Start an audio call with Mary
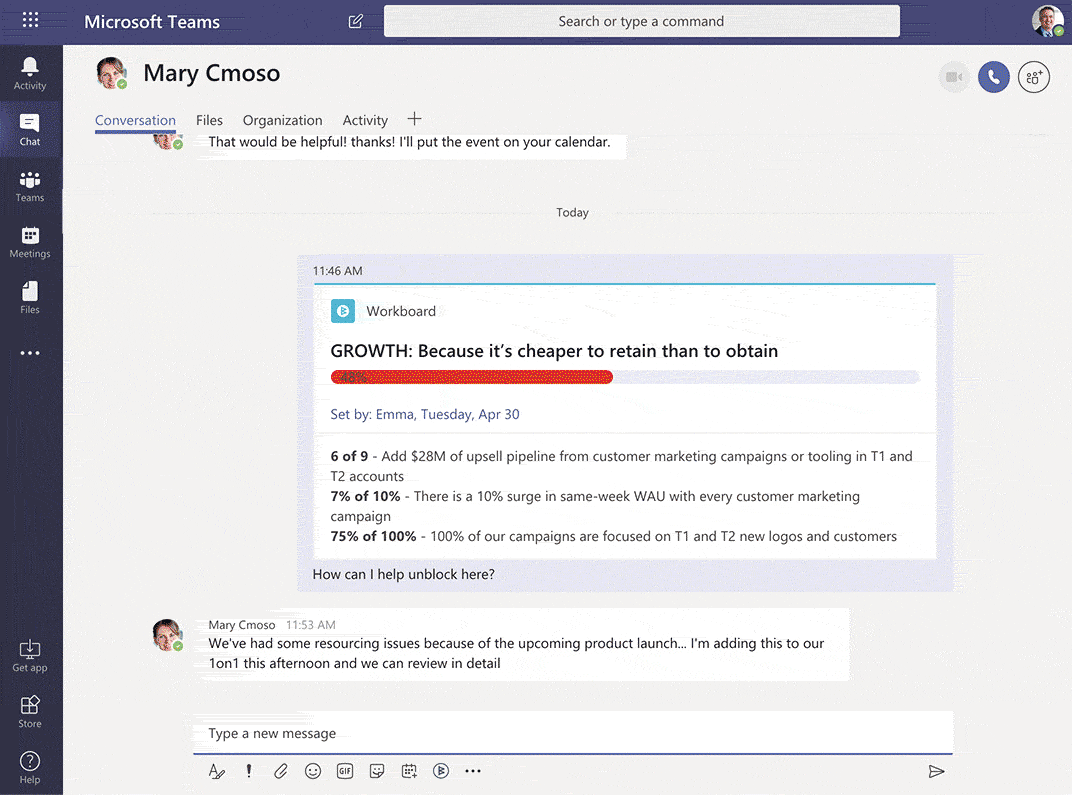Image resolution: width=1072 pixels, height=795 pixels. (x=993, y=77)
